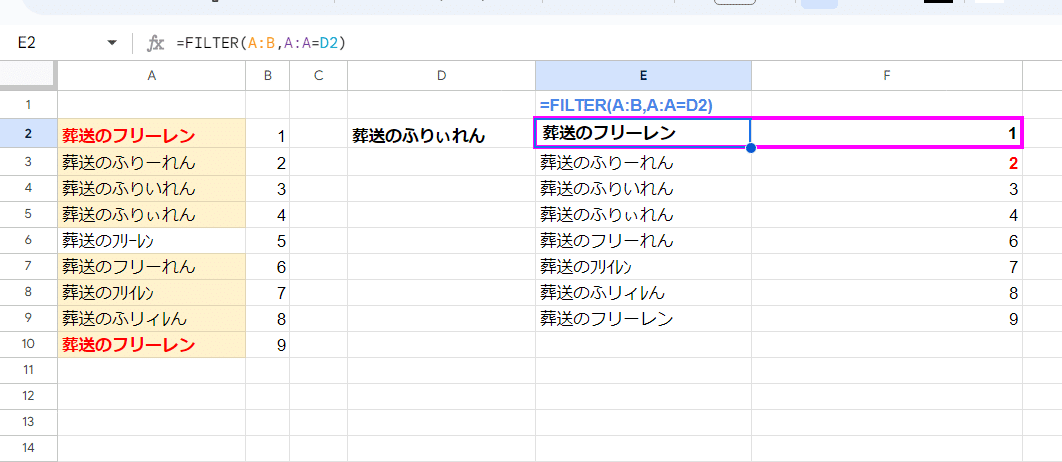Click cell A4 葬送のふりいれん
Screen dimensions: 1062x462
(x=152, y=188)
